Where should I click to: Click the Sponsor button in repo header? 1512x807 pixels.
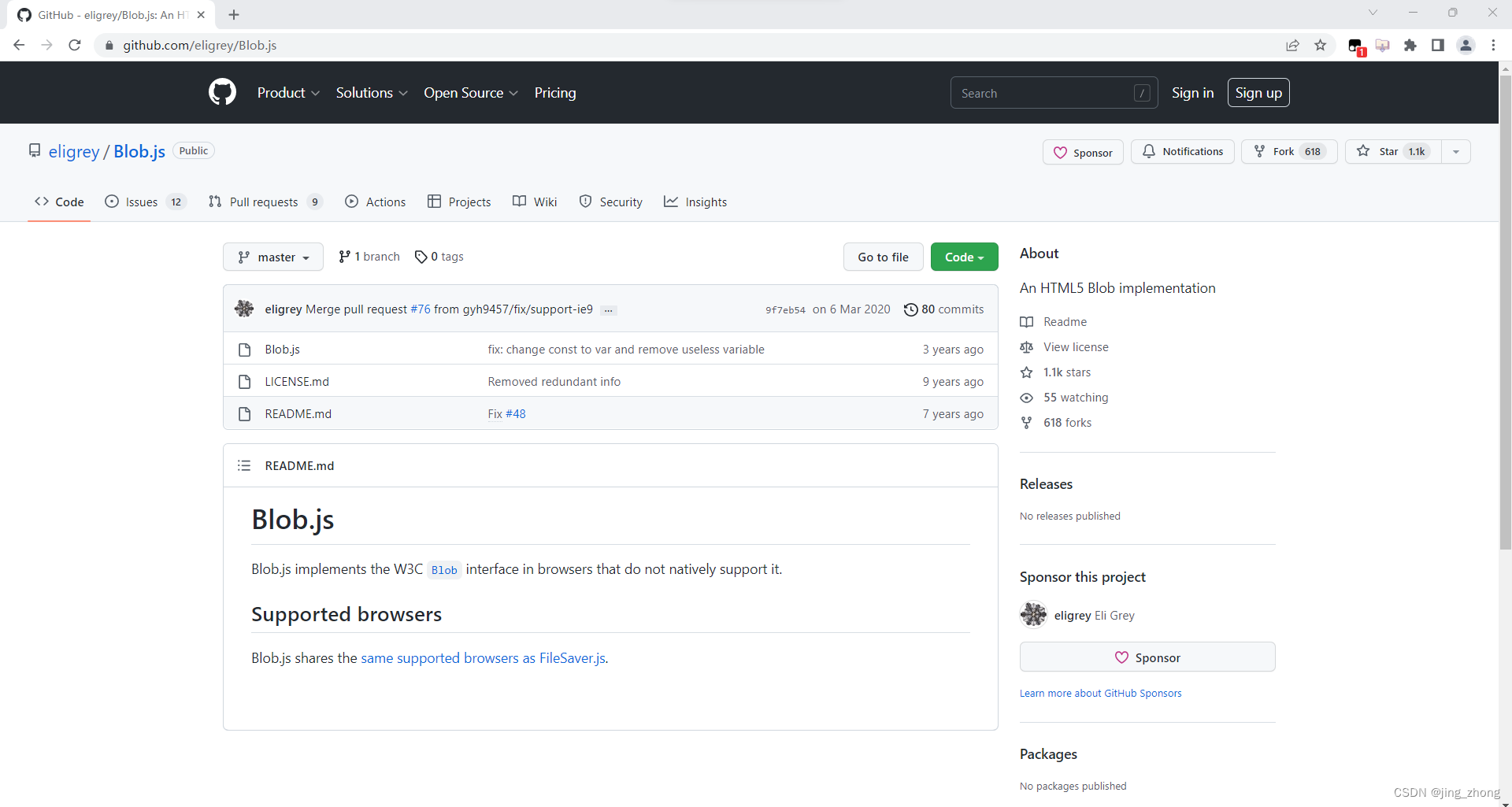[1083, 152]
